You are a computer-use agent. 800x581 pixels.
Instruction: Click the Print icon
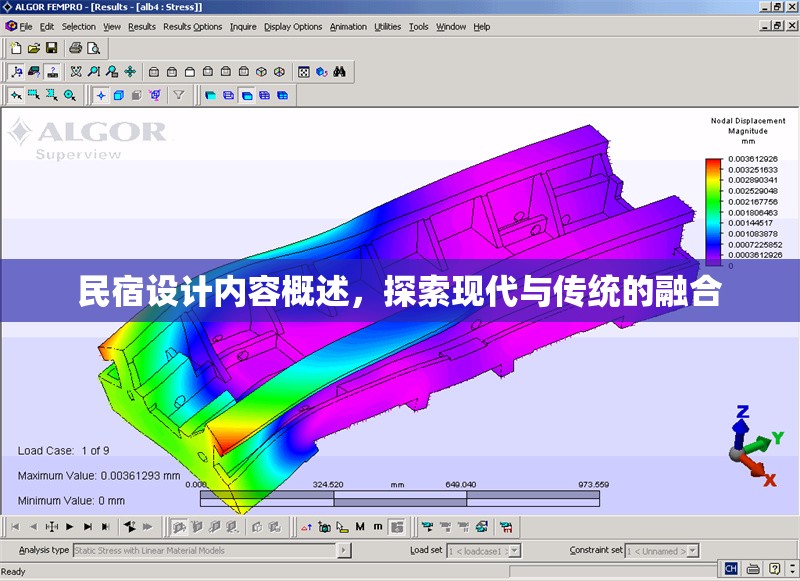pyautogui.click(x=76, y=48)
